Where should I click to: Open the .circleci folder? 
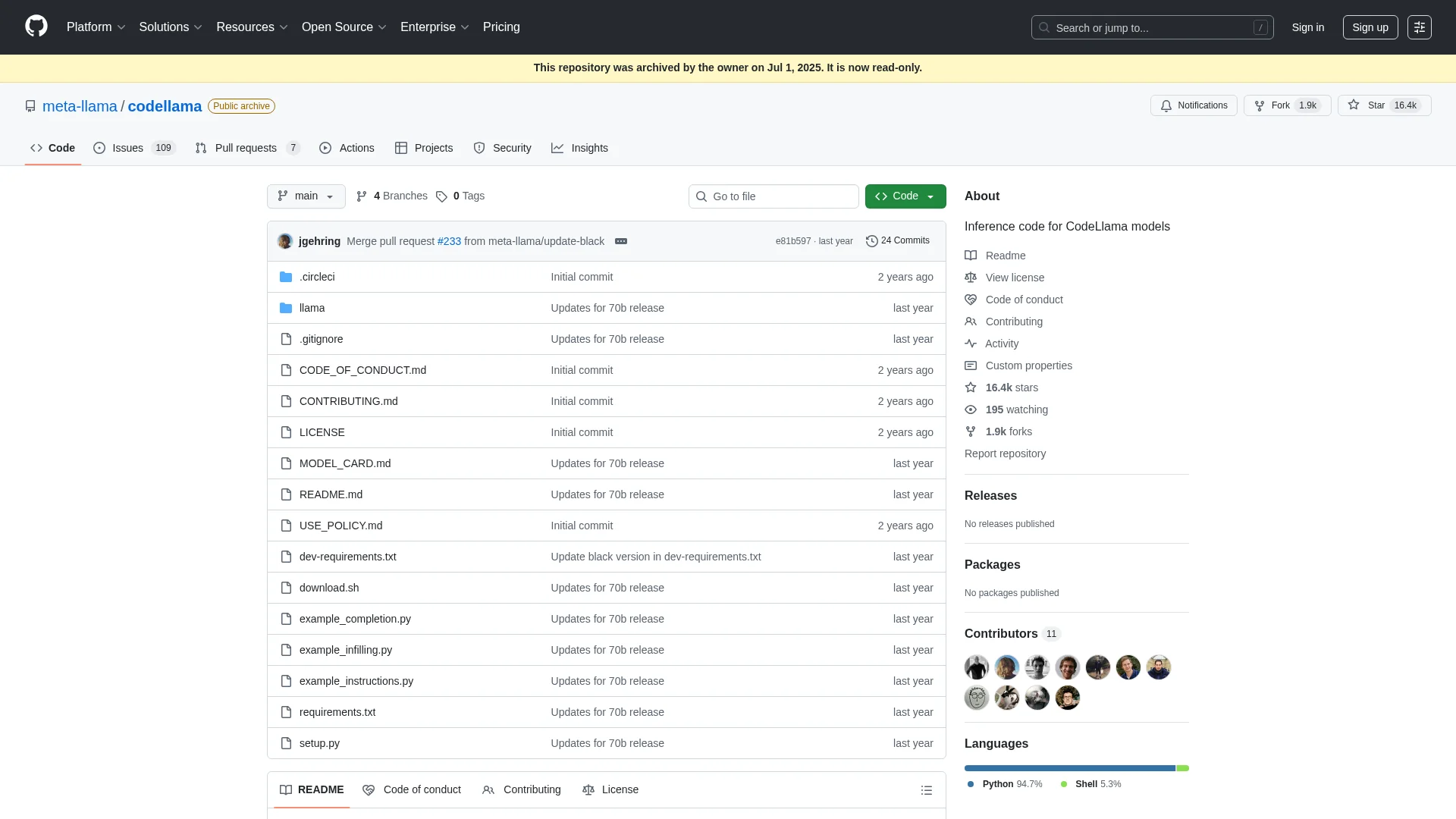coord(316,277)
